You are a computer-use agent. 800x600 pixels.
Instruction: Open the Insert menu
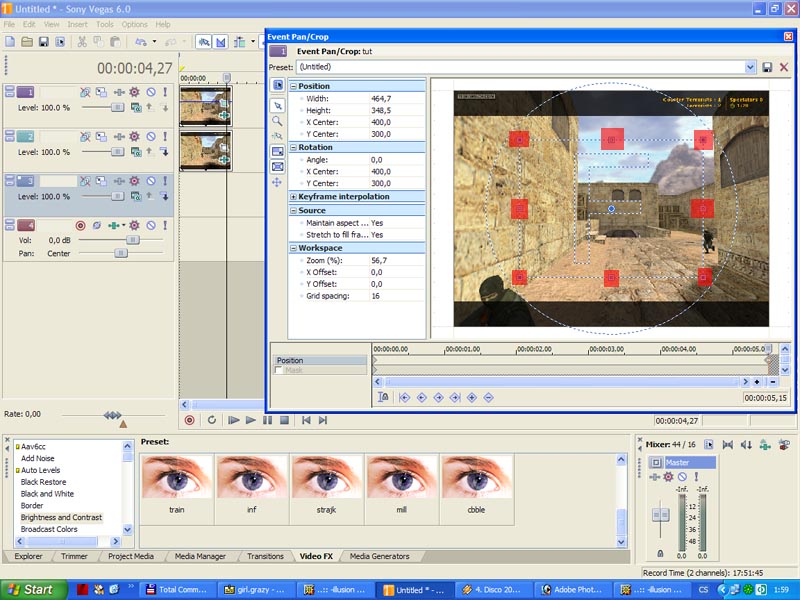click(x=77, y=24)
